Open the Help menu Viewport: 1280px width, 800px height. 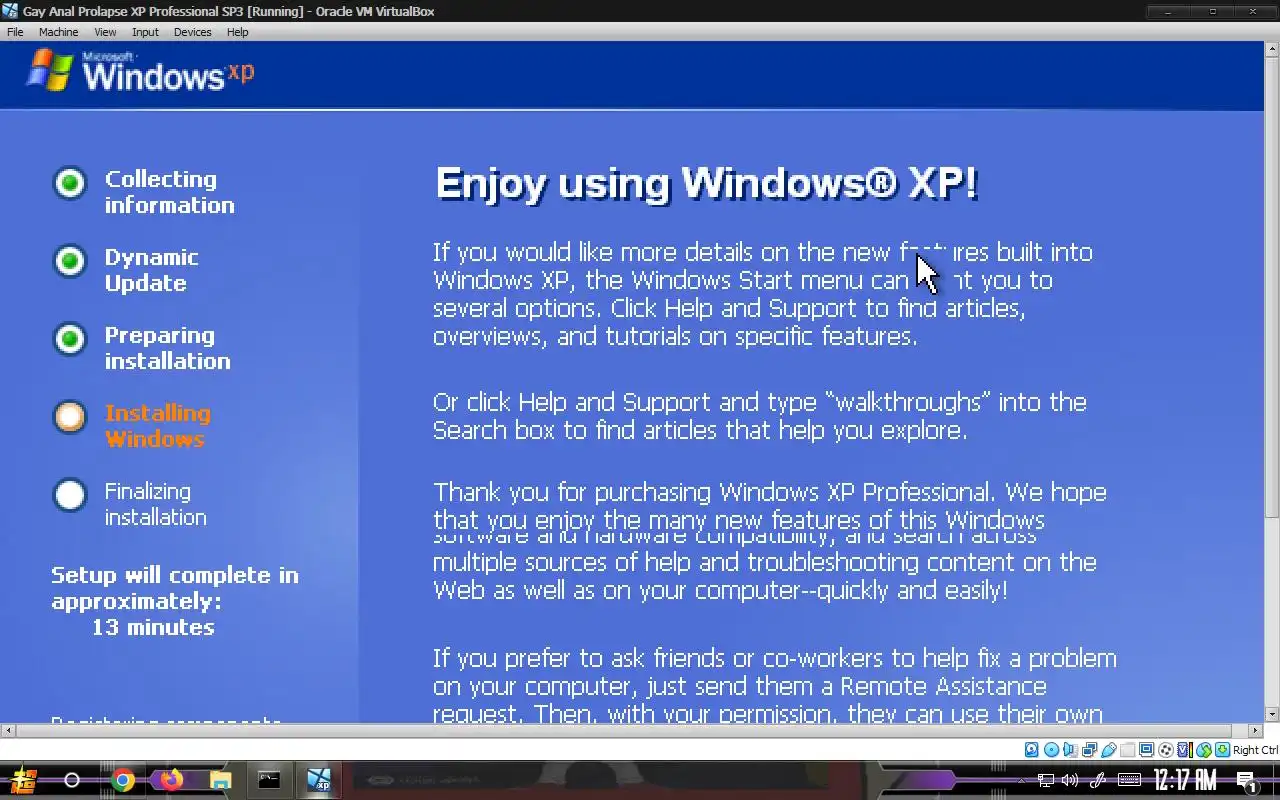pos(237,32)
